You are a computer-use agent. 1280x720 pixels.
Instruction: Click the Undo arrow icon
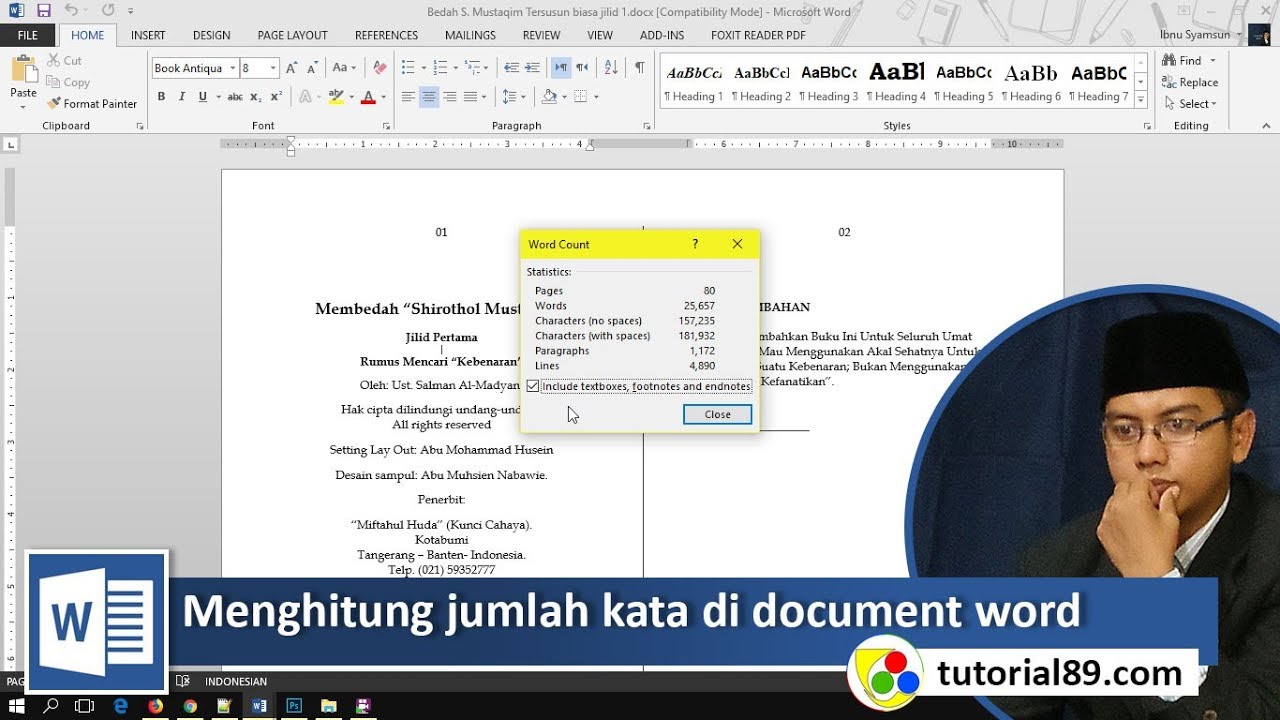(71, 11)
